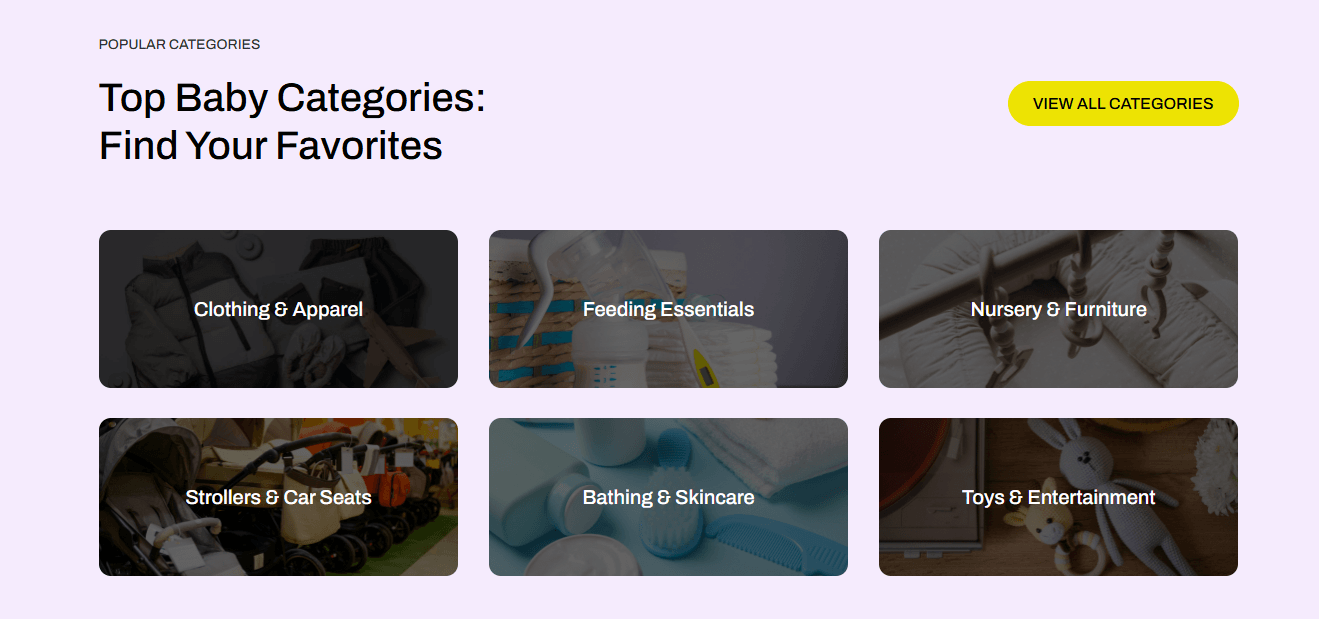Click the View All Categories button

click(1122, 104)
